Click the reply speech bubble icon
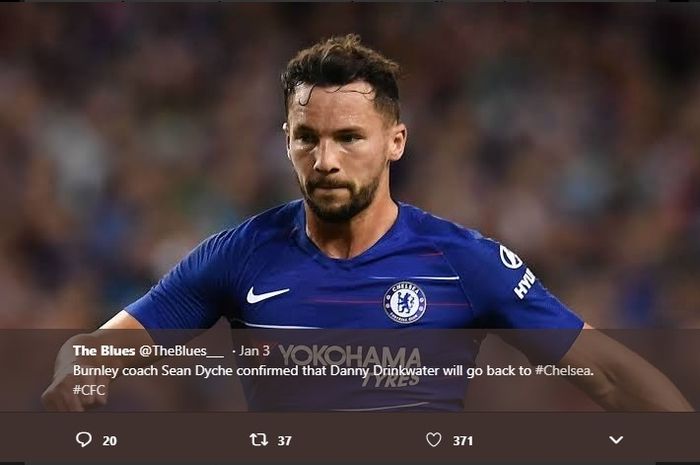700x465 pixels. coord(84,439)
